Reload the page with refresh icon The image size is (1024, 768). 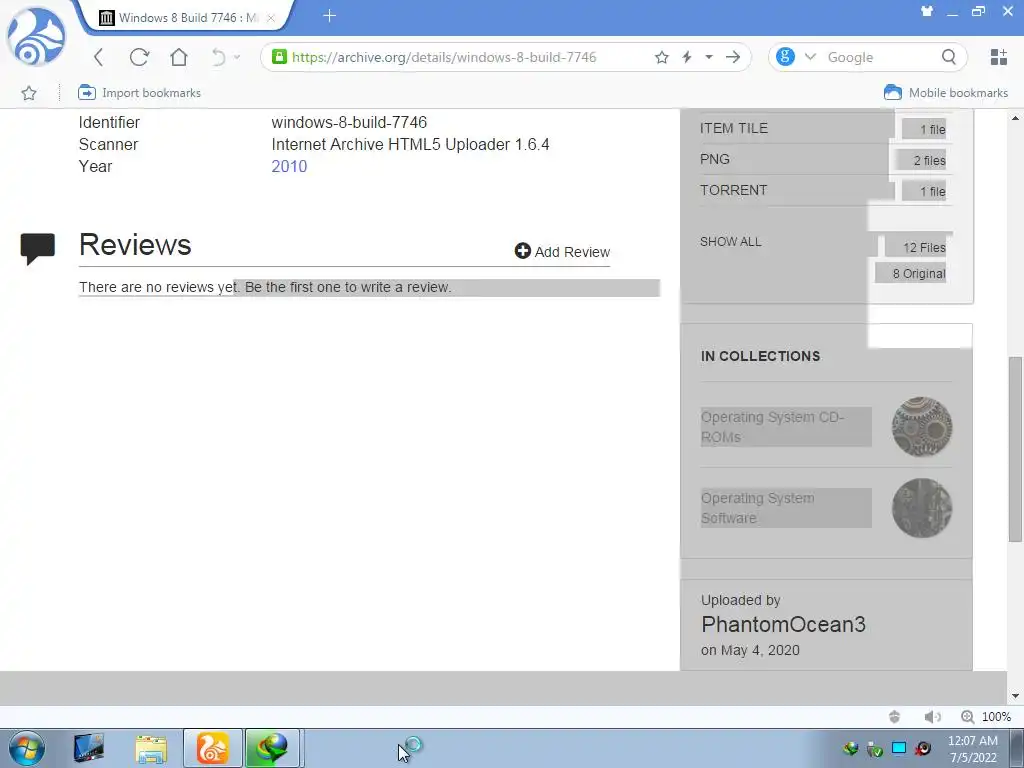[x=139, y=57]
